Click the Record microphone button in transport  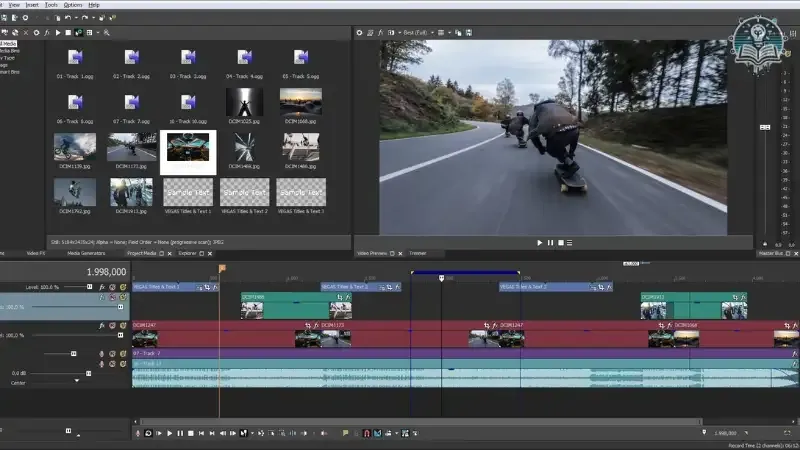pyautogui.click(x=138, y=433)
